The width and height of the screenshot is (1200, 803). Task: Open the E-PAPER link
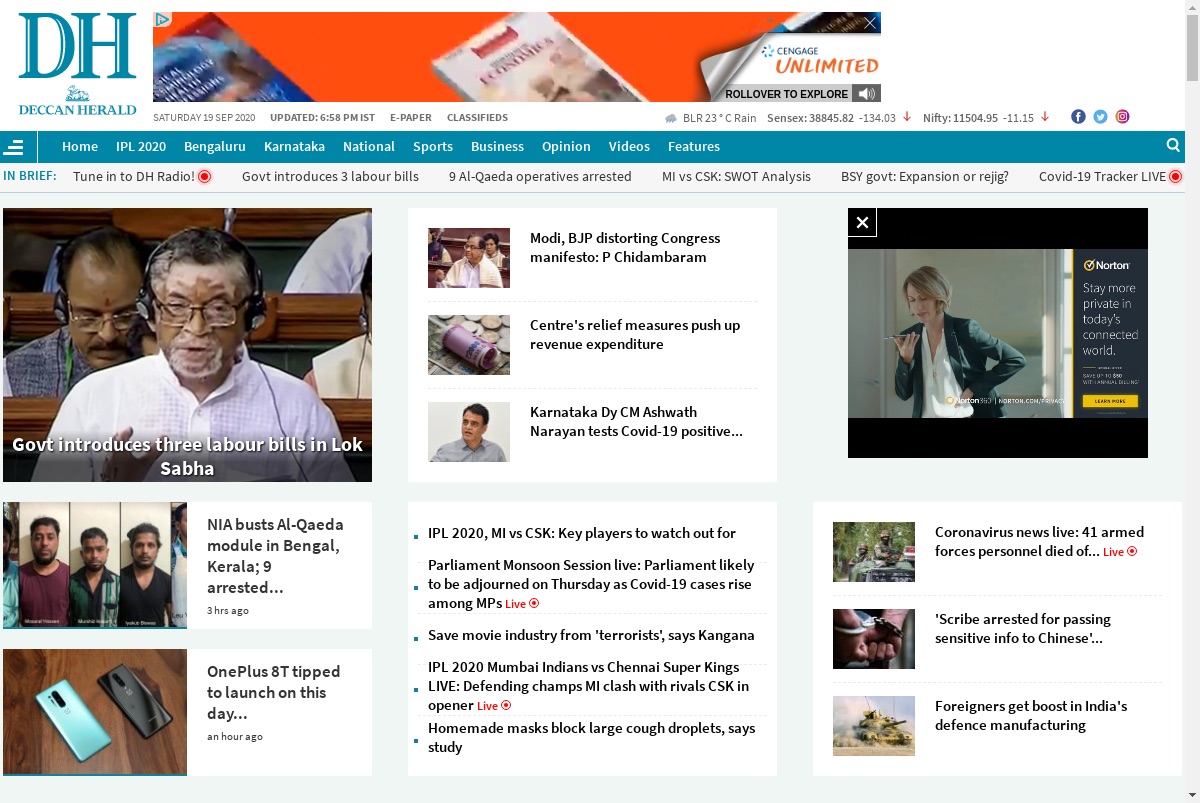click(411, 118)
